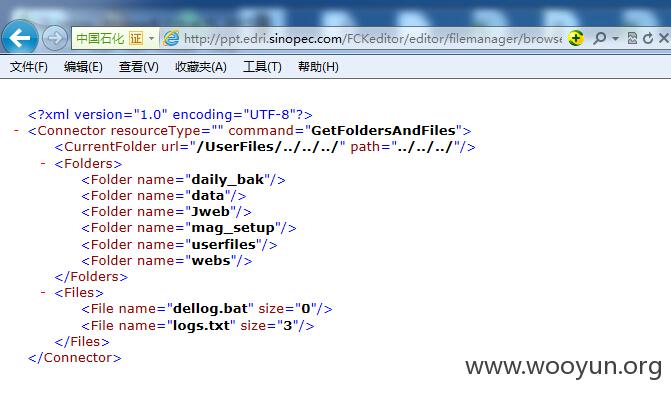Image resolution: width=671 pixels, height=395 pixels.
Task: Open the 帮助(H) menu
Action: 318,67
